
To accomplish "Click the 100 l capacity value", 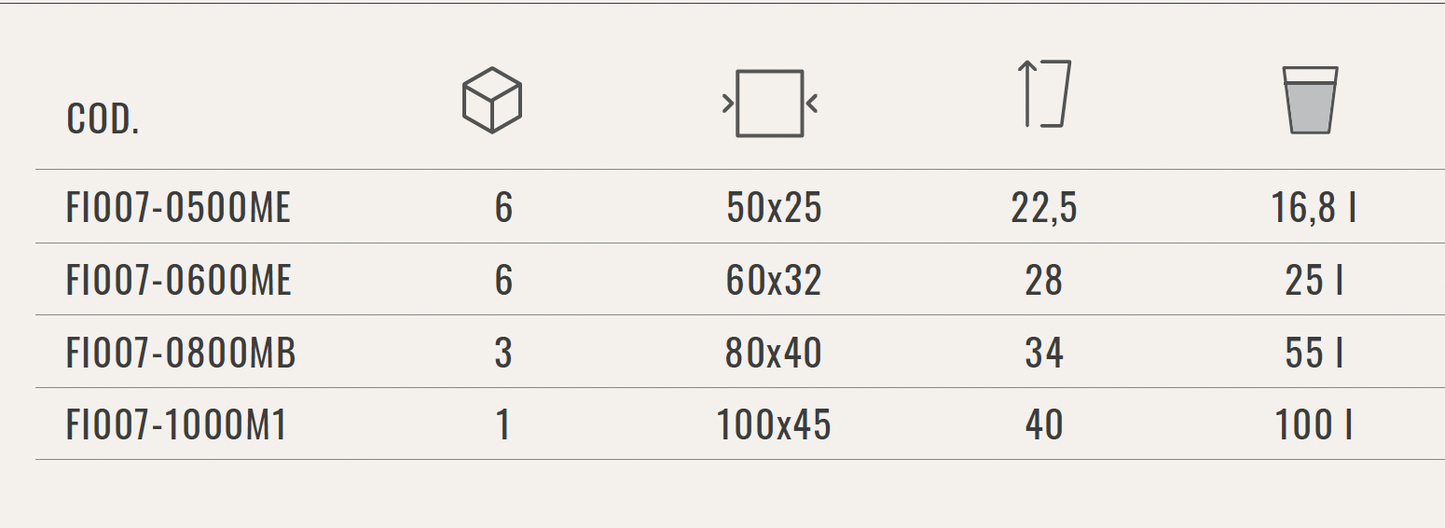I will (1314, 425).
